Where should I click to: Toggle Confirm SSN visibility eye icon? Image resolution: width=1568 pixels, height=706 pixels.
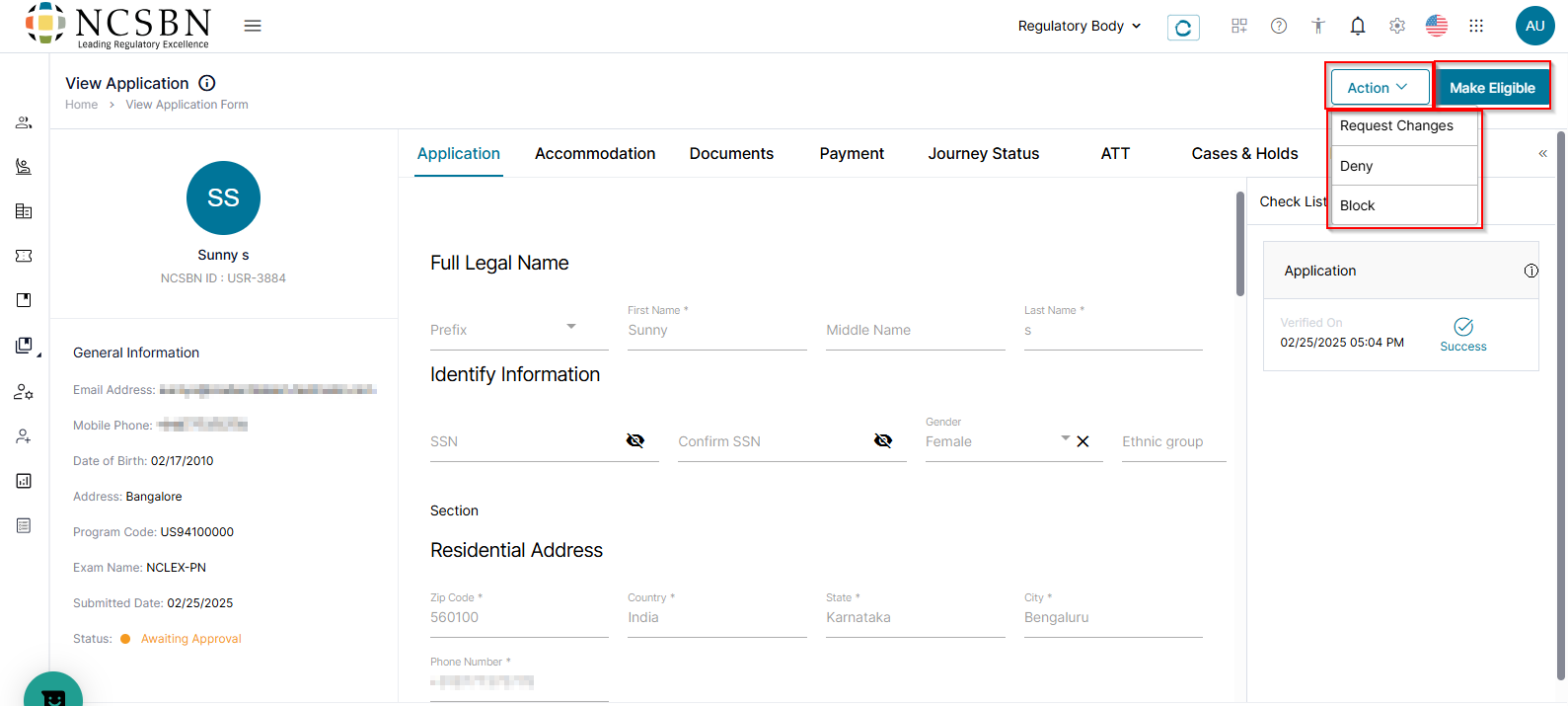(x=883, y=440)
